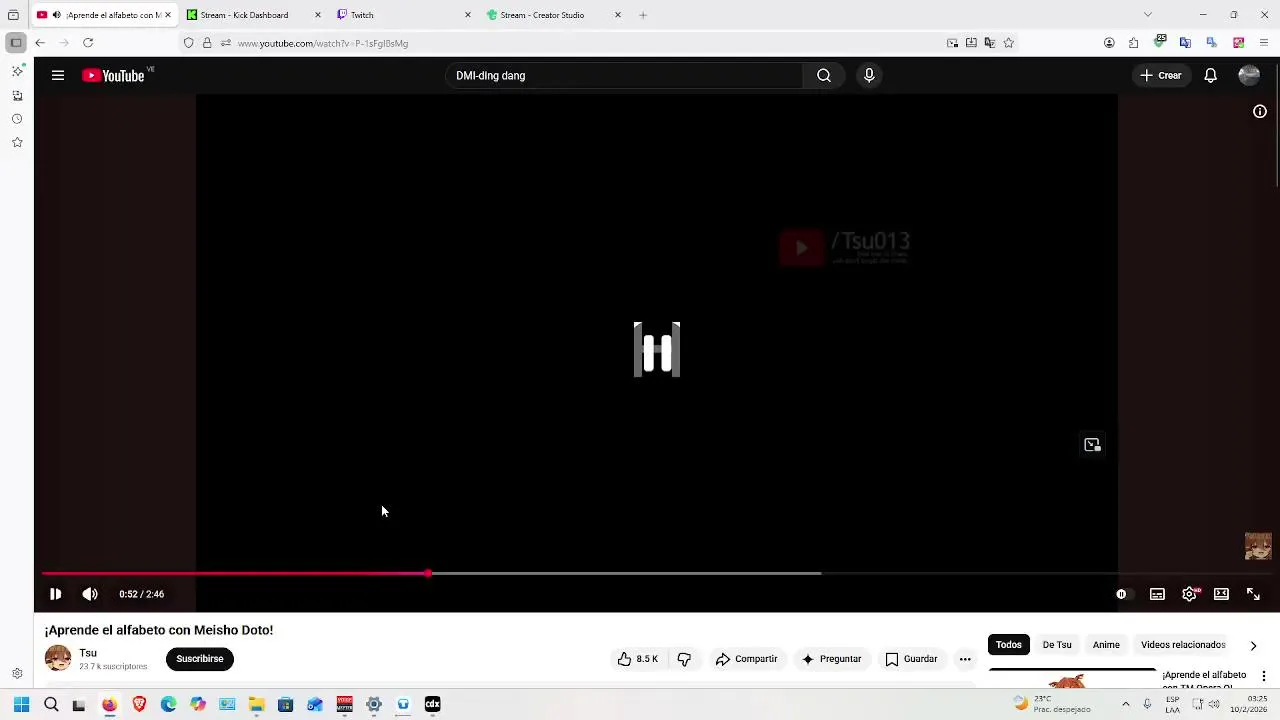Click the Preguntar button
The width and height of the screenshot is (1280, 720).
pos(831,659)
